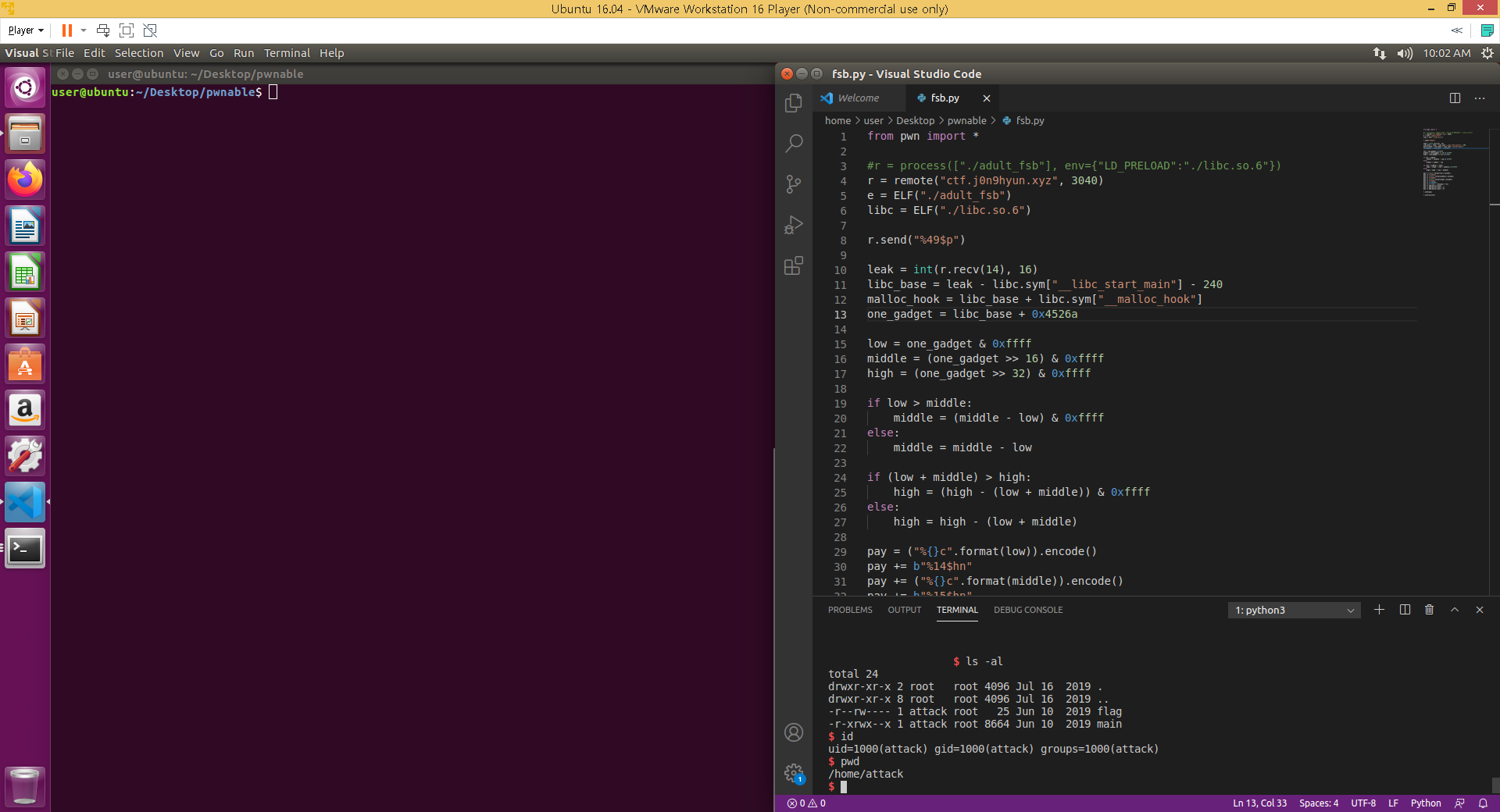Open the Help menu
This screenshot has height=812, width=1500.
[331, 53]
